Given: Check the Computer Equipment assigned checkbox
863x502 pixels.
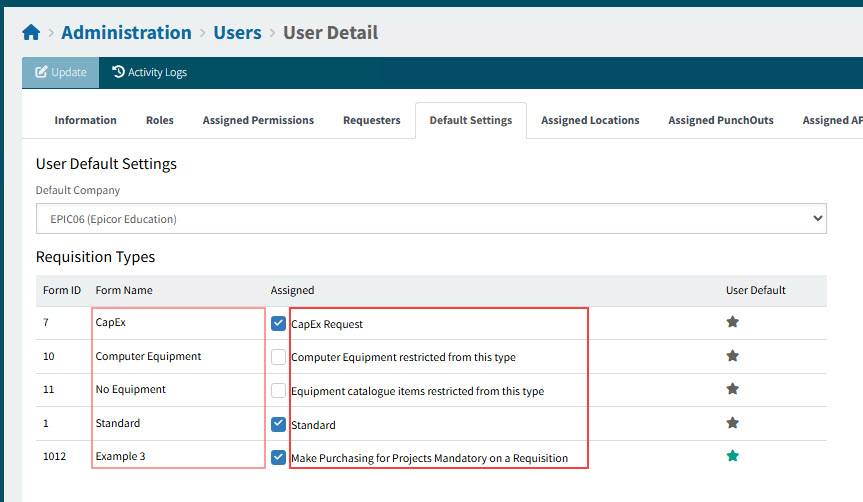Looking at the screenshot, I should tap(278, 357).
